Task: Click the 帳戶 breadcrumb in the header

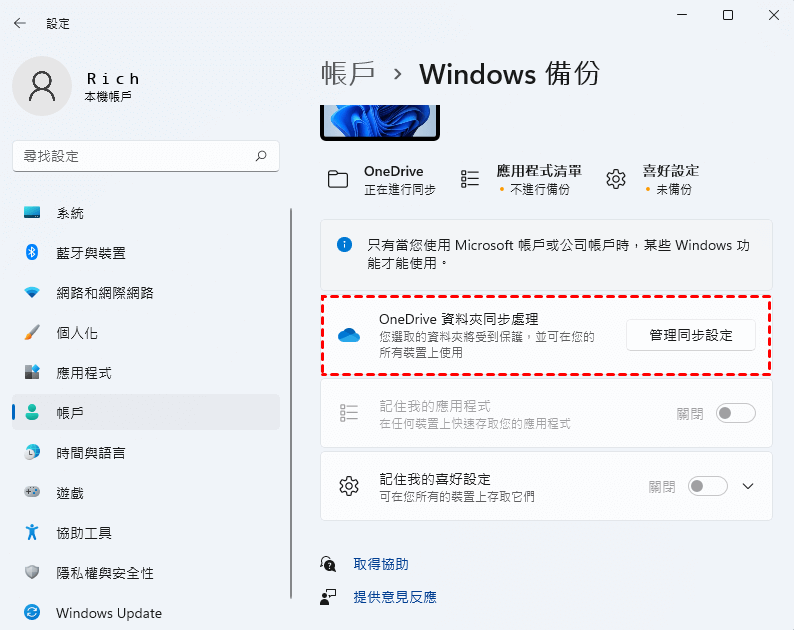Action: point(348,74)
